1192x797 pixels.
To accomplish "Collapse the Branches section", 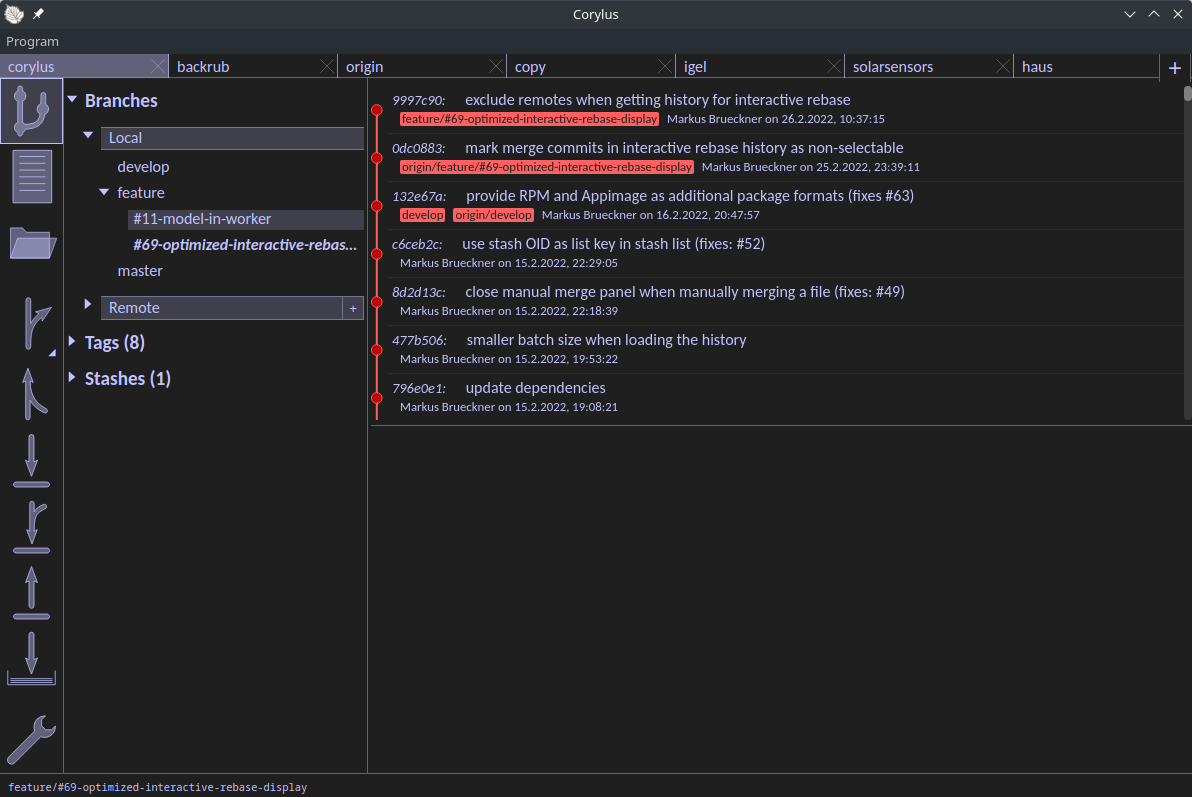I will (72, 100).
